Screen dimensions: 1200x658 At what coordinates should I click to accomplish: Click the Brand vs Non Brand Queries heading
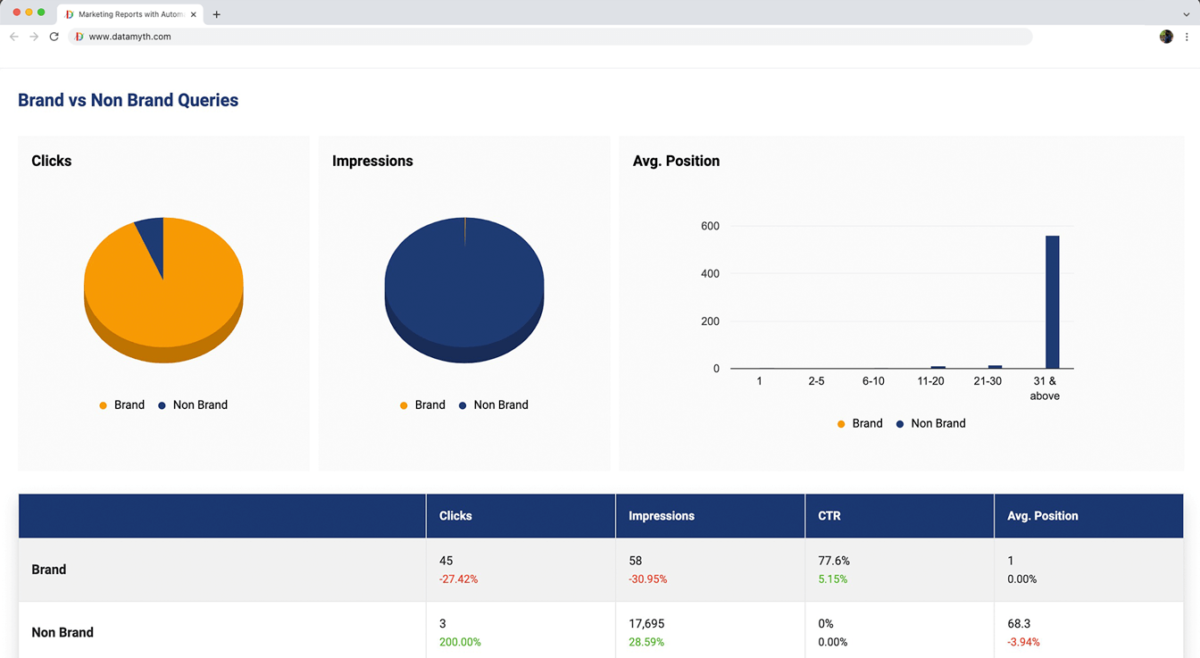click(x=127, y=100)
